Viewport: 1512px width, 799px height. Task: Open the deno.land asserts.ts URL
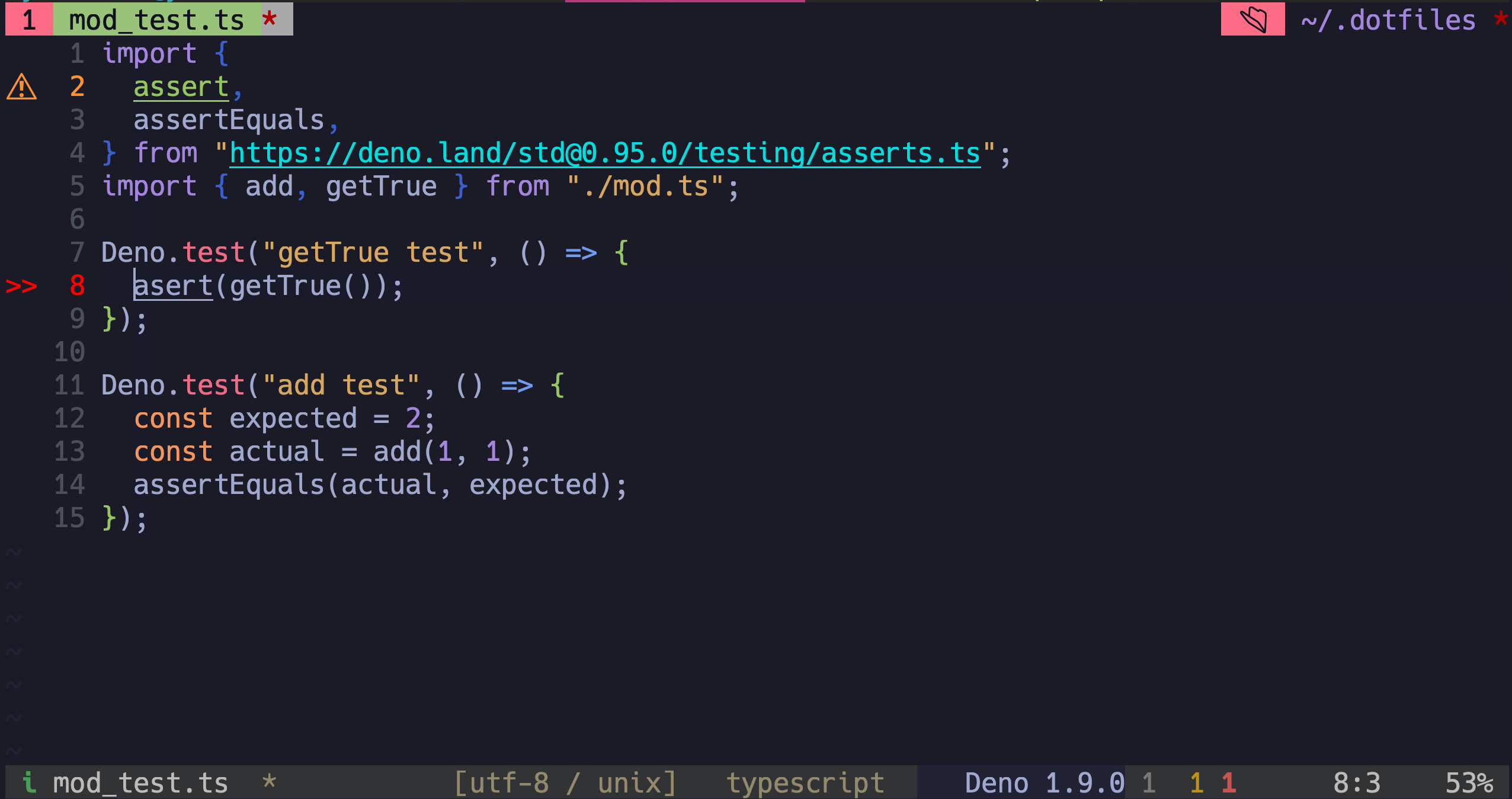click(604, 153)
